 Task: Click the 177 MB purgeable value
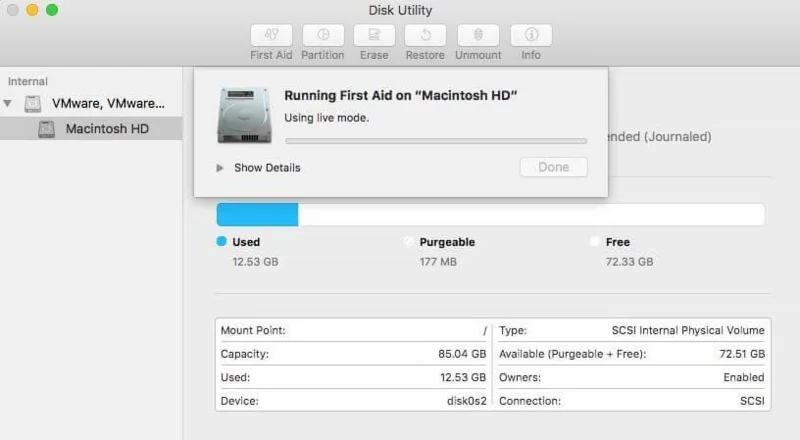tap(438, 262)
